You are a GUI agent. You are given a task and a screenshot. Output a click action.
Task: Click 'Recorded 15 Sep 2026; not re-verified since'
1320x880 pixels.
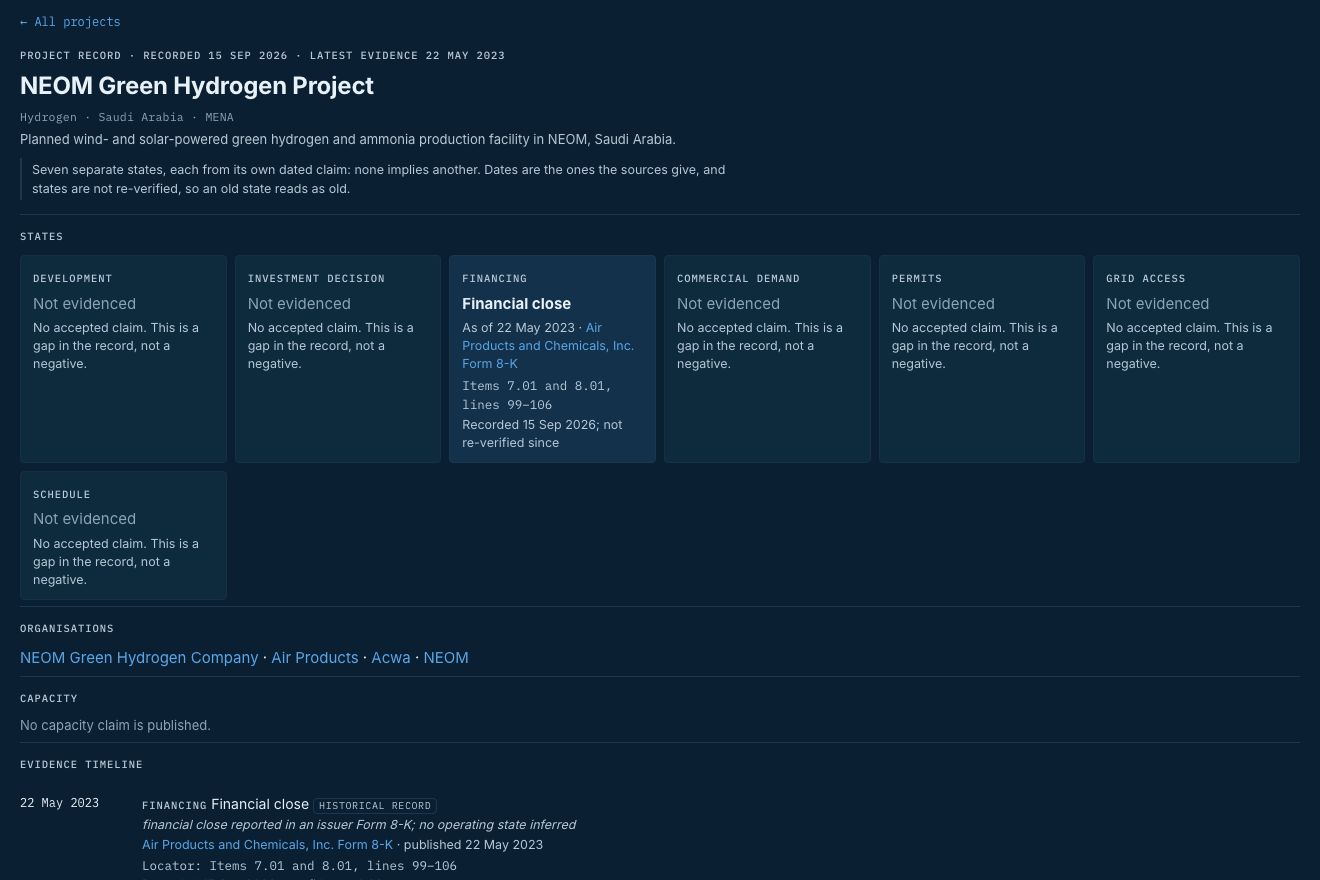(x=542, y=434)
